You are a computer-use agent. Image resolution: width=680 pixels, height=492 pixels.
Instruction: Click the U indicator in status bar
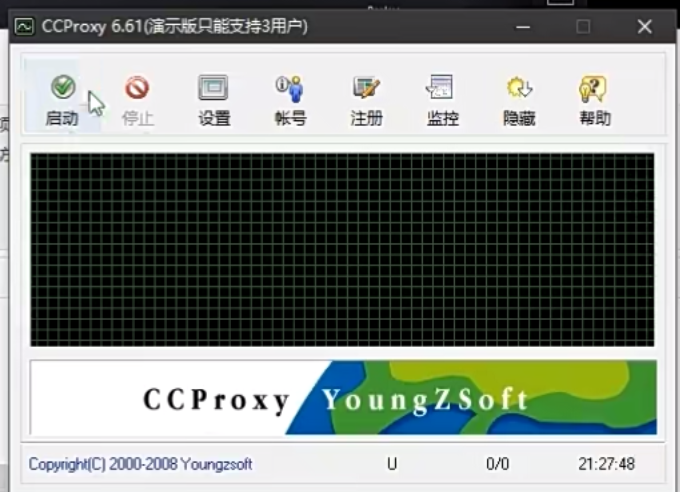tap(392, 464)
